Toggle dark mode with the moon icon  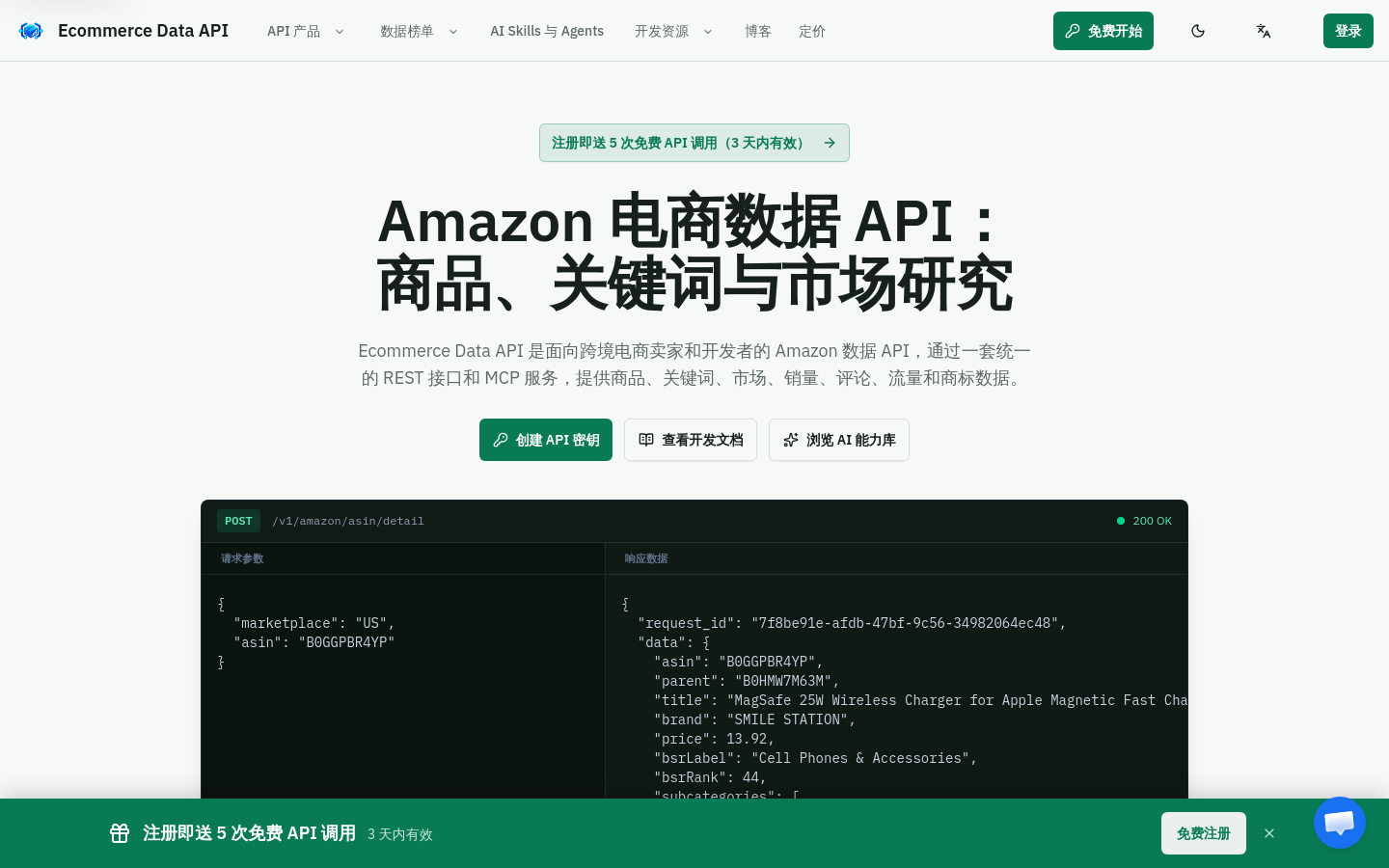coord(1198,31)
